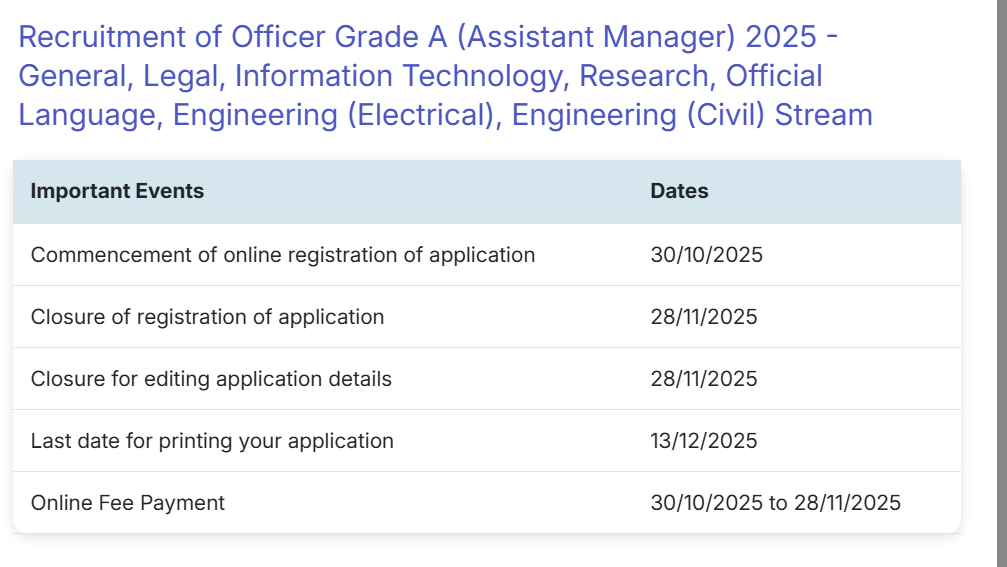
Task: Click the date for Closure for editing
Action: tap(704, 379)
